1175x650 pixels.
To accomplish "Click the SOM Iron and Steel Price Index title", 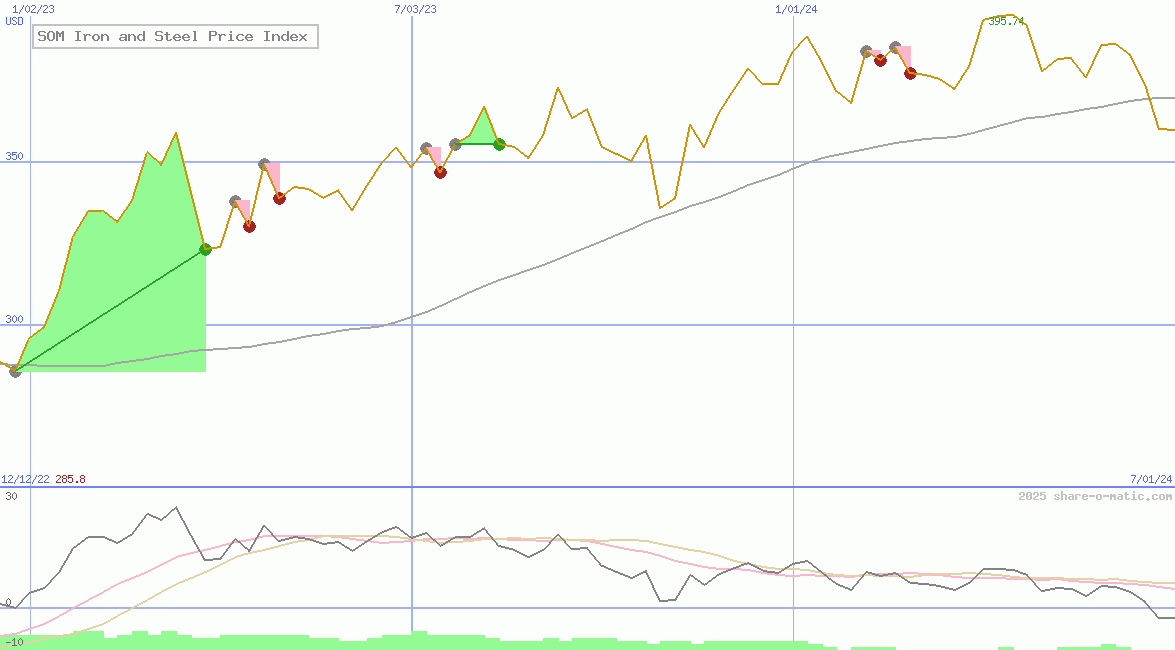I will point(173,37).
